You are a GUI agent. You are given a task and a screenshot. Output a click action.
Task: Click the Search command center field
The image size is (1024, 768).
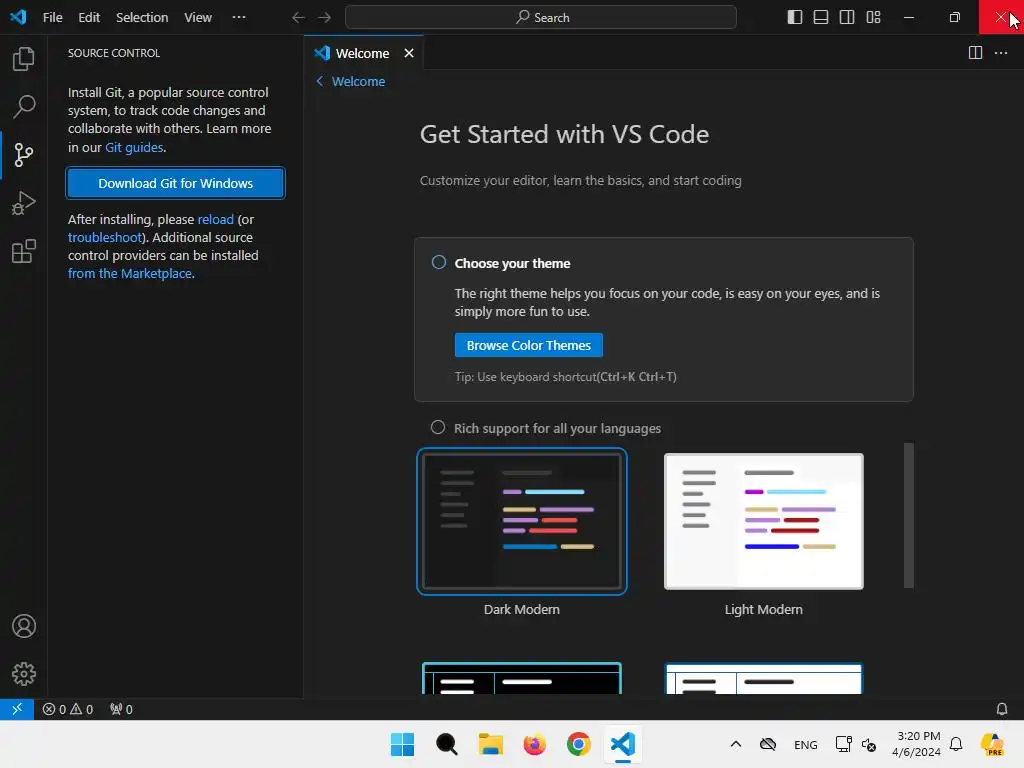tap(541, 18)
